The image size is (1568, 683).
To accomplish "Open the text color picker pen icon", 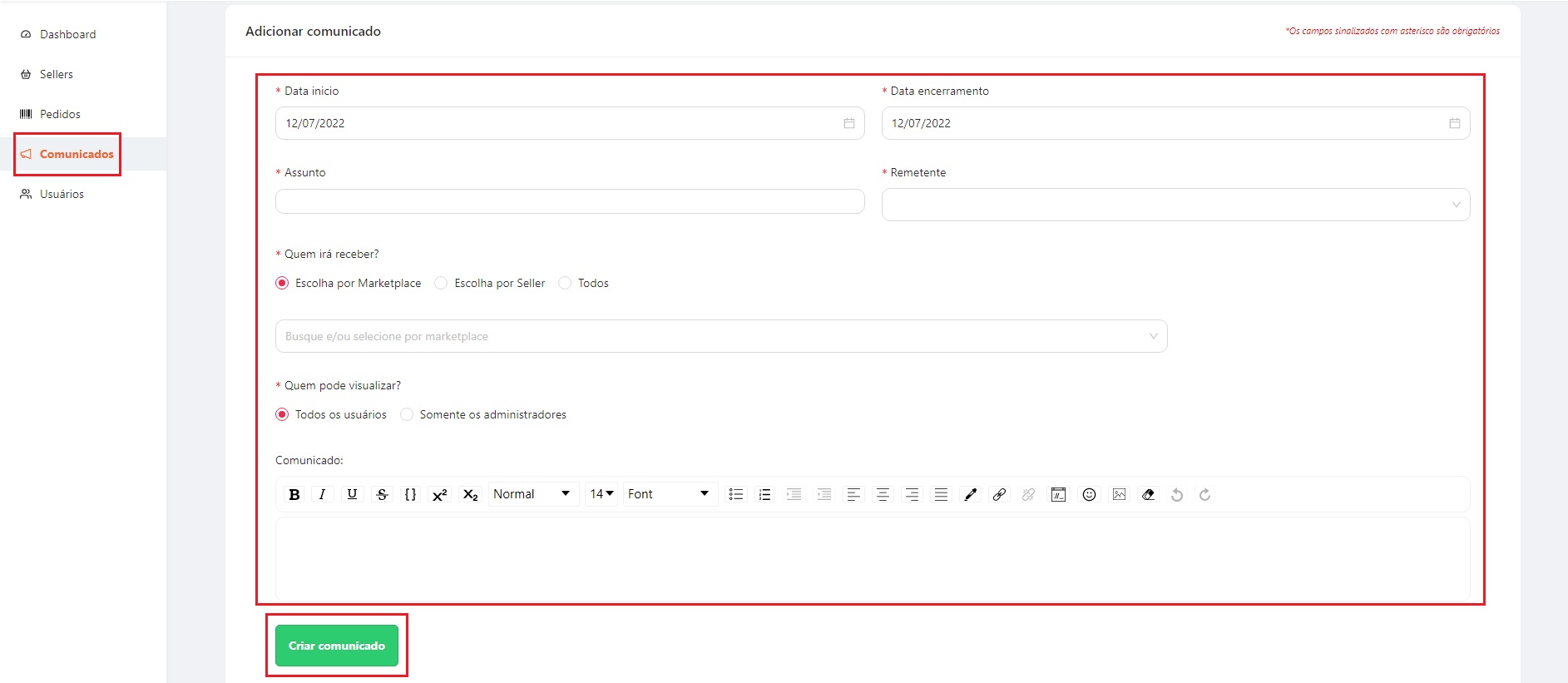I will pos(970,494).
